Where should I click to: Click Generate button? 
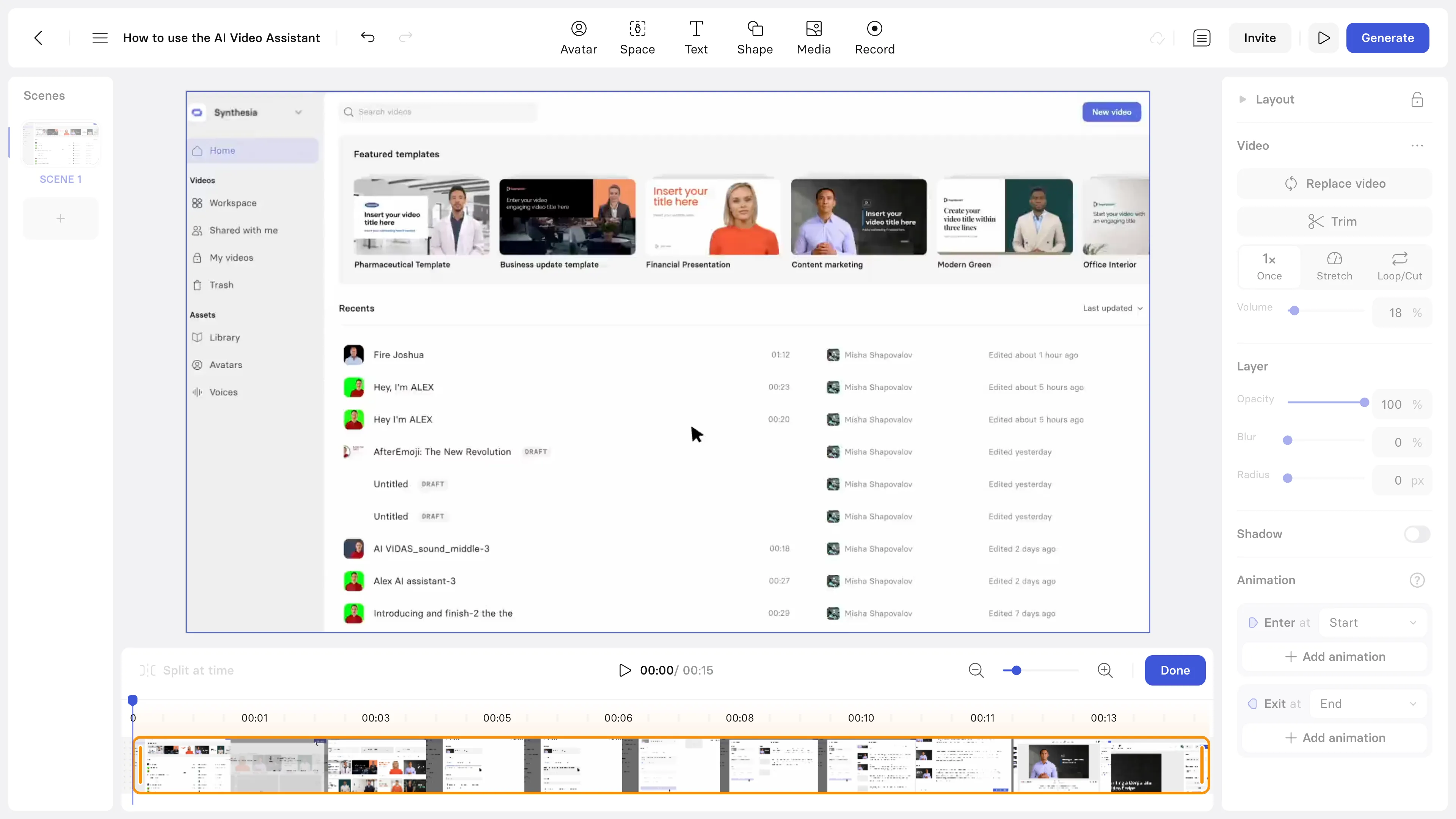pos(1388,37)
